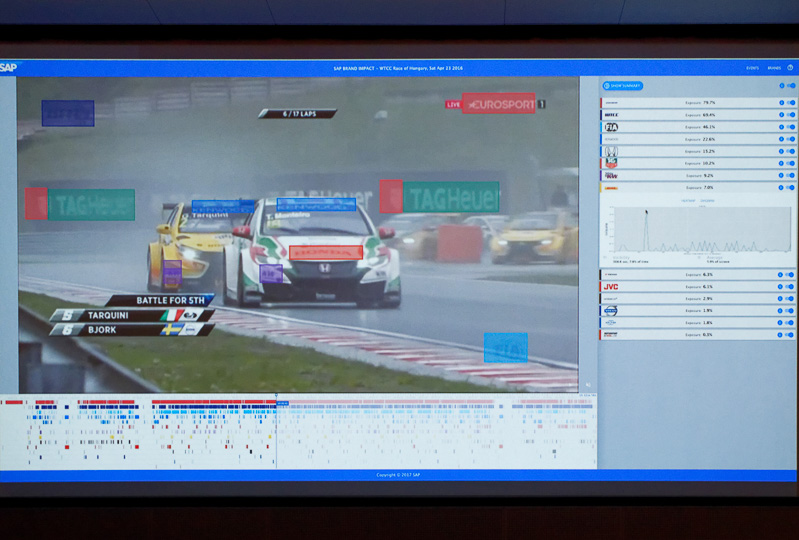799x540 pixels.
Task: Click the "Exposure 15.2%" value text
Action: pyautogui.click(x=700, y=151)
